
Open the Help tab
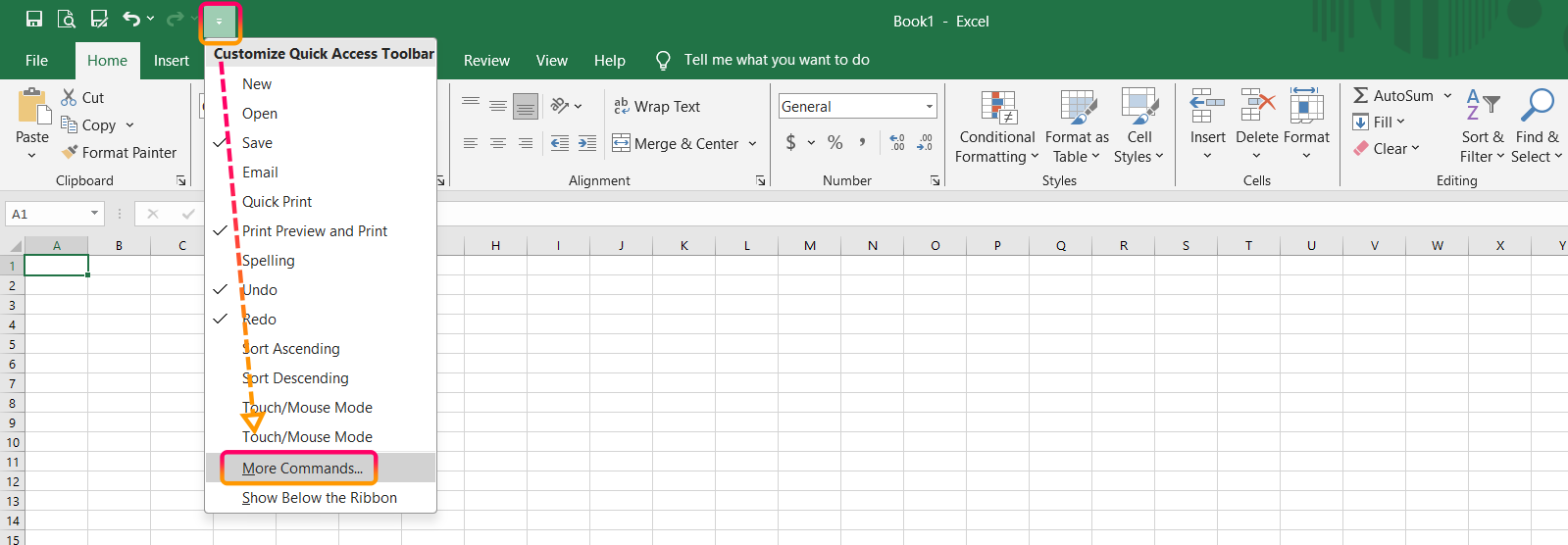coord(610,60)
